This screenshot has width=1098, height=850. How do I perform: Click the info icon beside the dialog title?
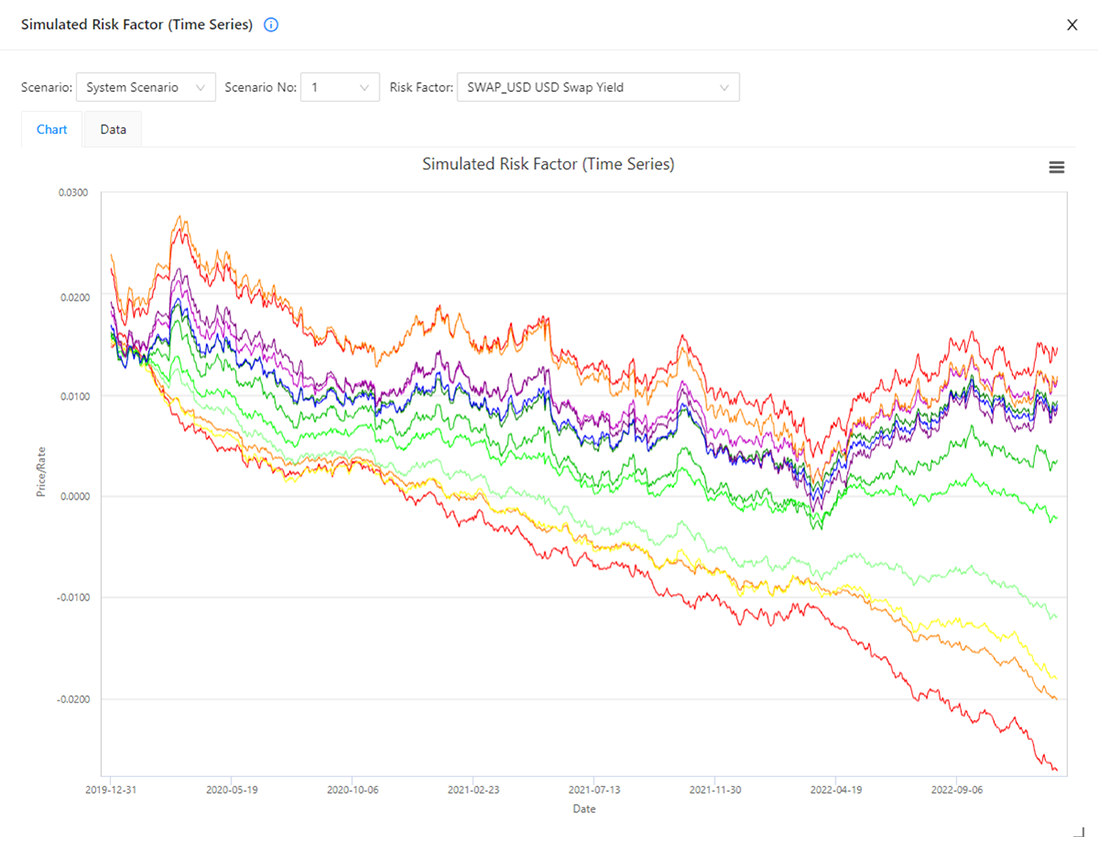pyautogui.click(x=271, y=25)
